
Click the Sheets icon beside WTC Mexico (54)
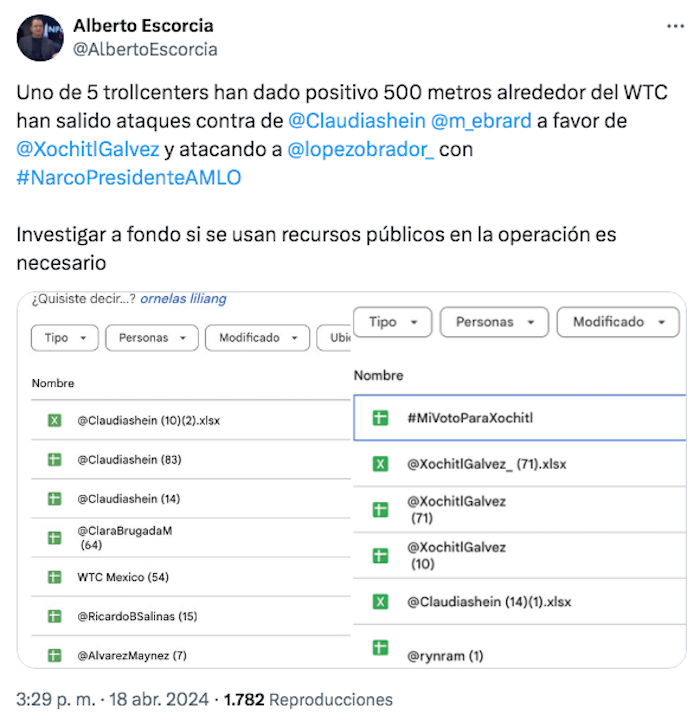point(55,577)
